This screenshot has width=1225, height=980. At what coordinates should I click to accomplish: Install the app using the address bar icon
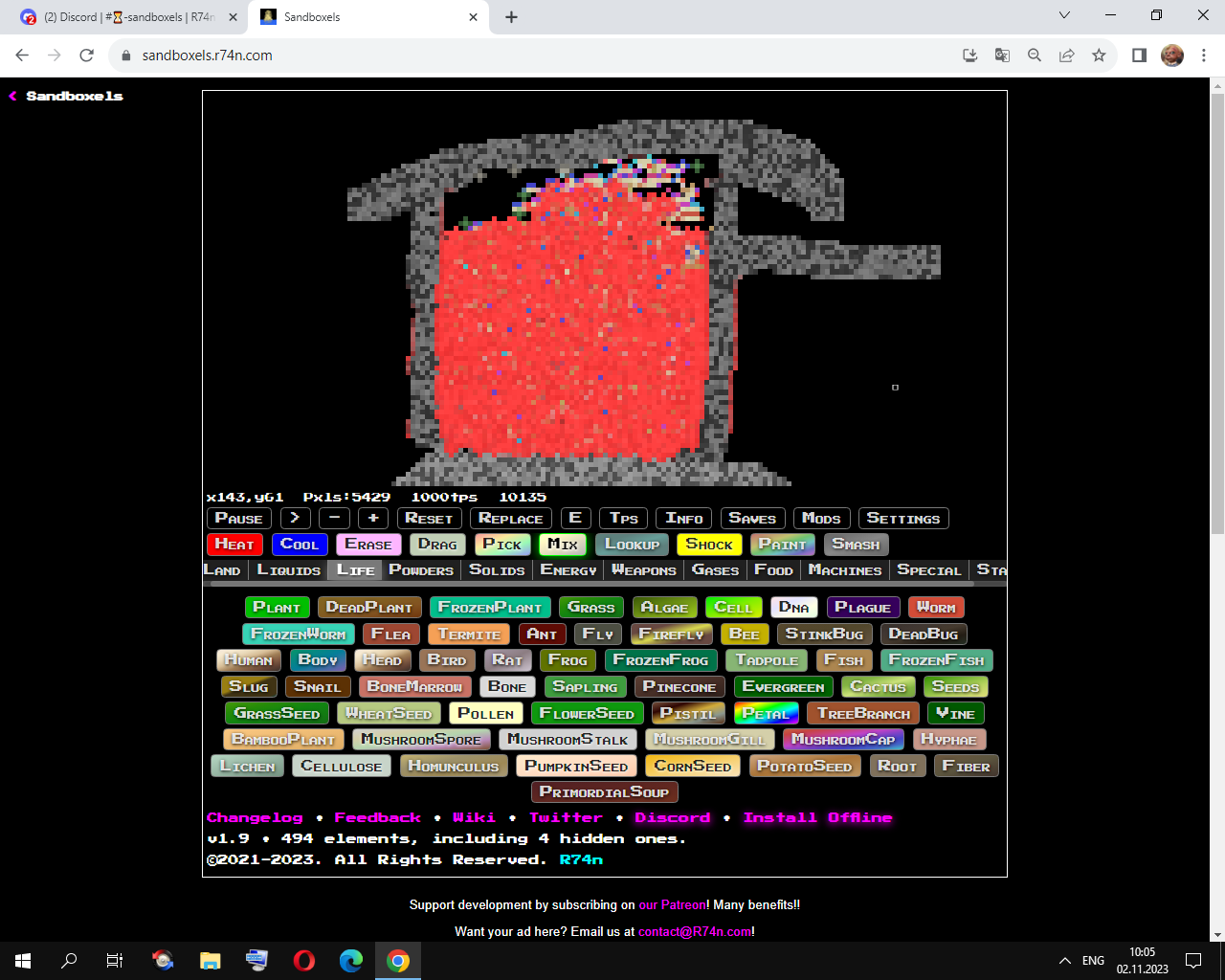click(x=969, y=56)
